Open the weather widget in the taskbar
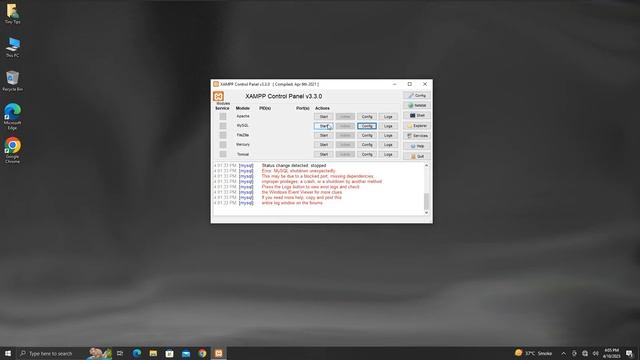The width and height of the screenshot is (640, 360). coord(534,353)
